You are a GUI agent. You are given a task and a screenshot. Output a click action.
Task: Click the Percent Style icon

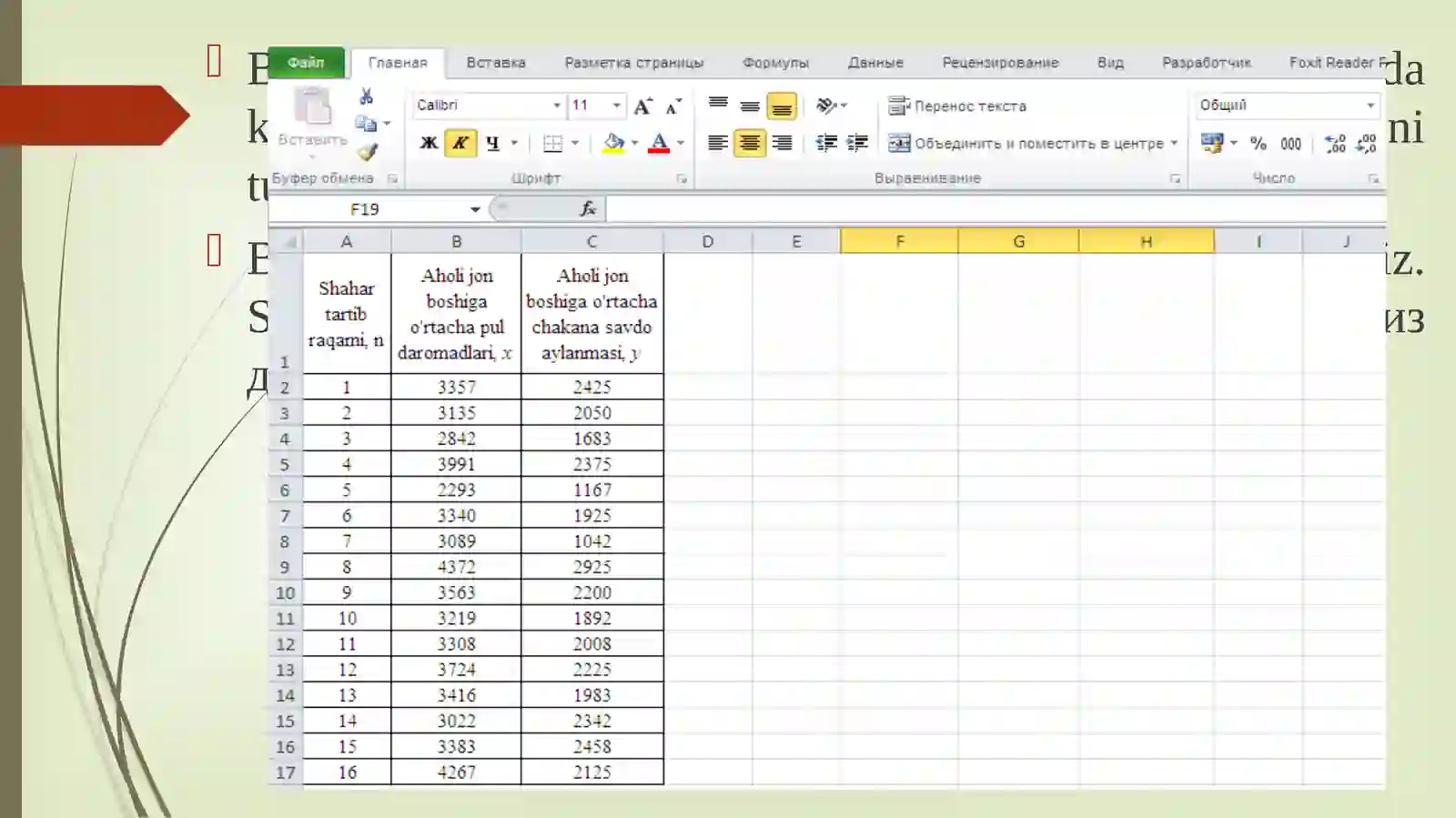[x=1259, y=143]
